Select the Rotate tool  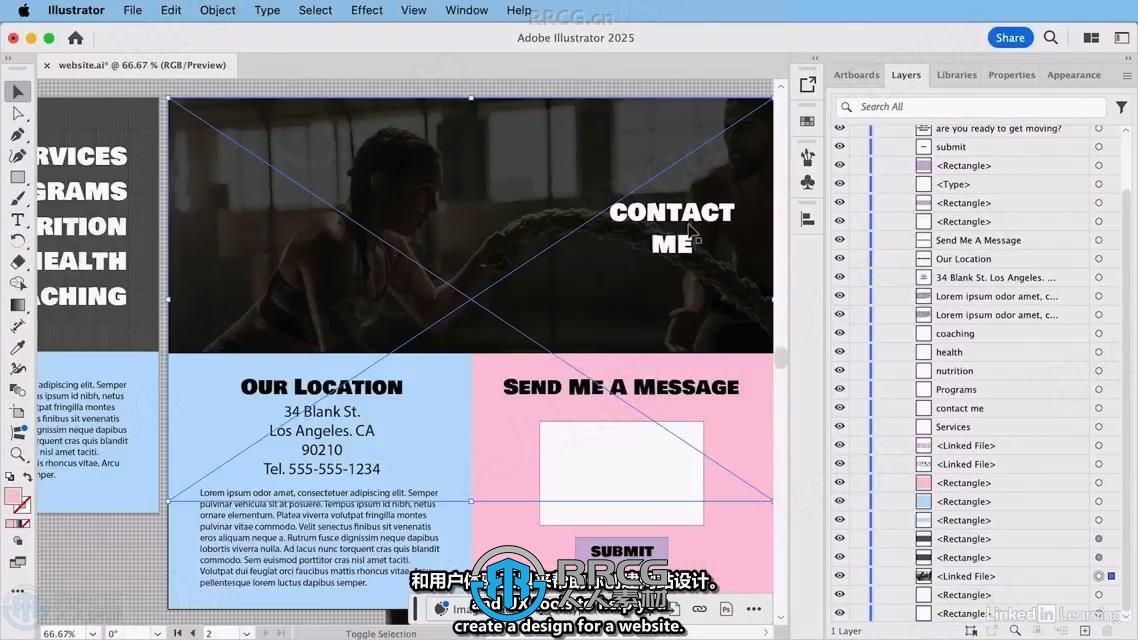[x=18, y=241]
